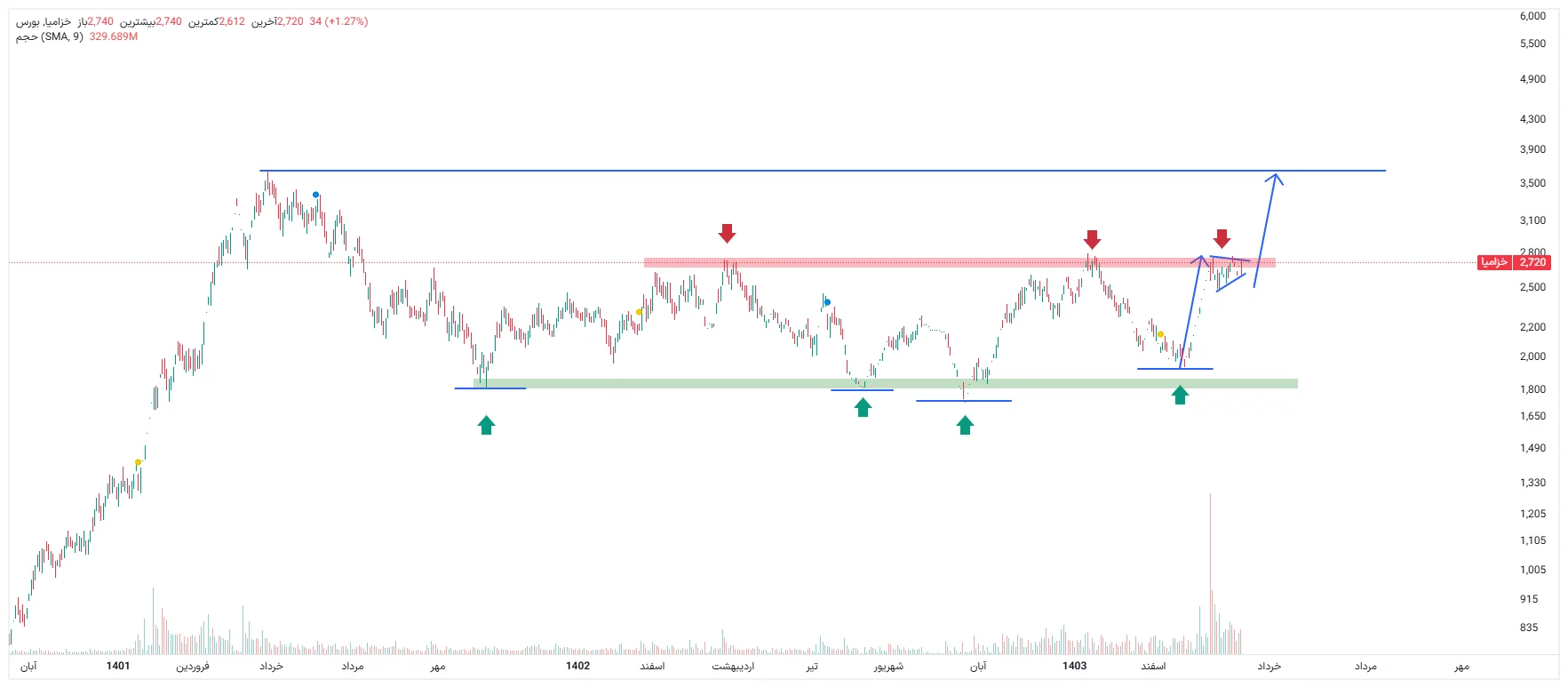Click the خزامیا symbol title in the header

tap(56, 21)
